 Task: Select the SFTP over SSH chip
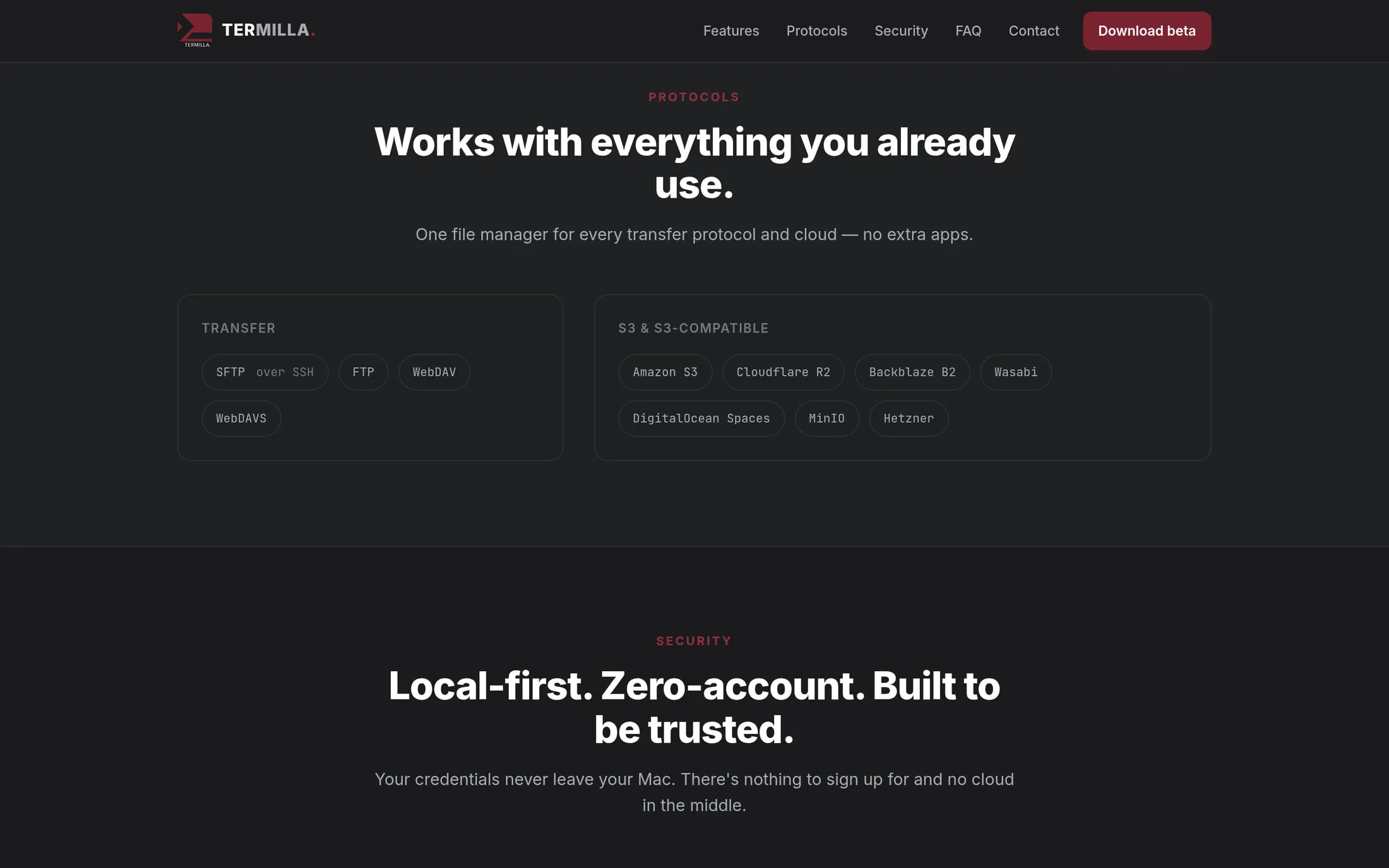265,372
